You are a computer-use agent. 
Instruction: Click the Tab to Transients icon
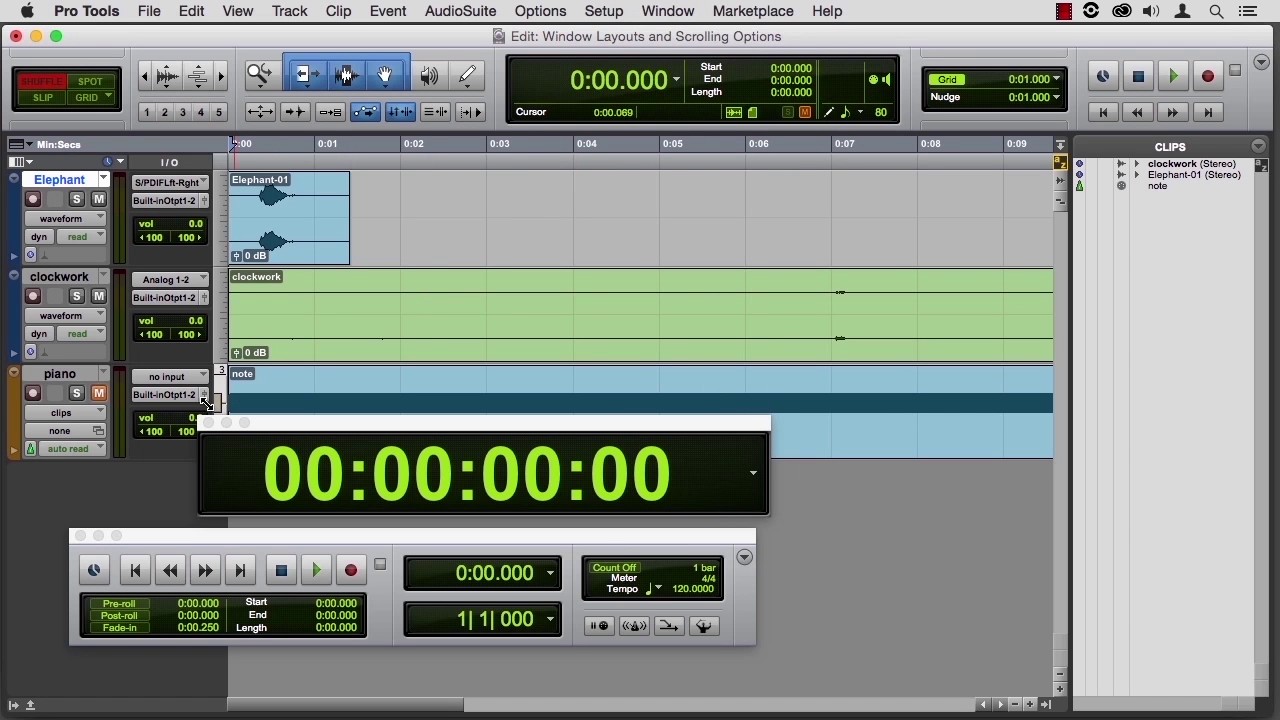[x=295, y=112]
